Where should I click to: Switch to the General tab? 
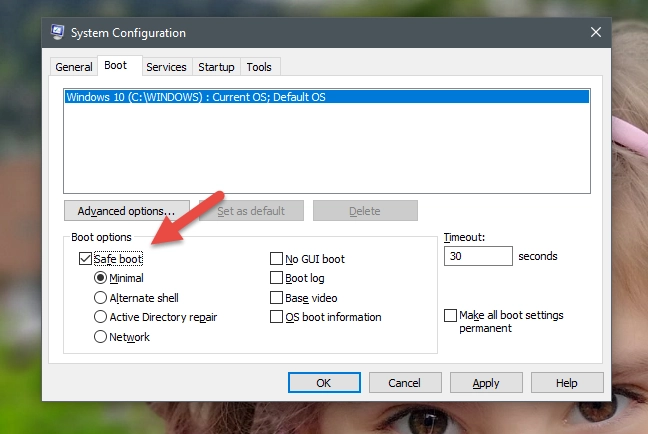pos(74,67)
